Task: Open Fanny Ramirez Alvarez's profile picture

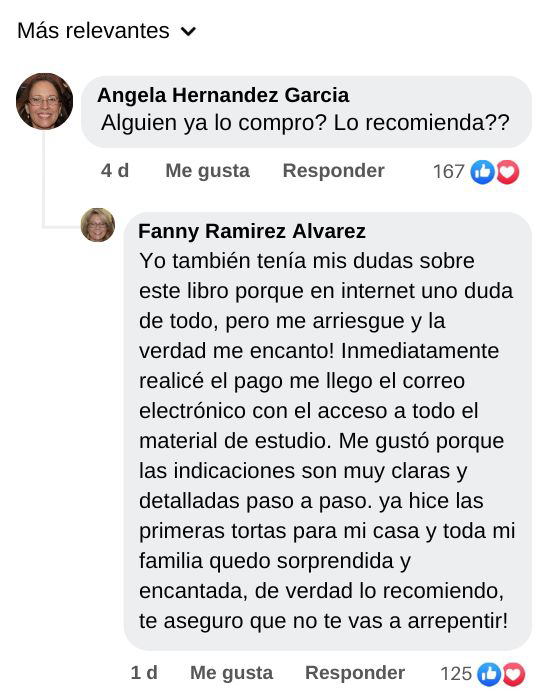Action: [98, 225]
